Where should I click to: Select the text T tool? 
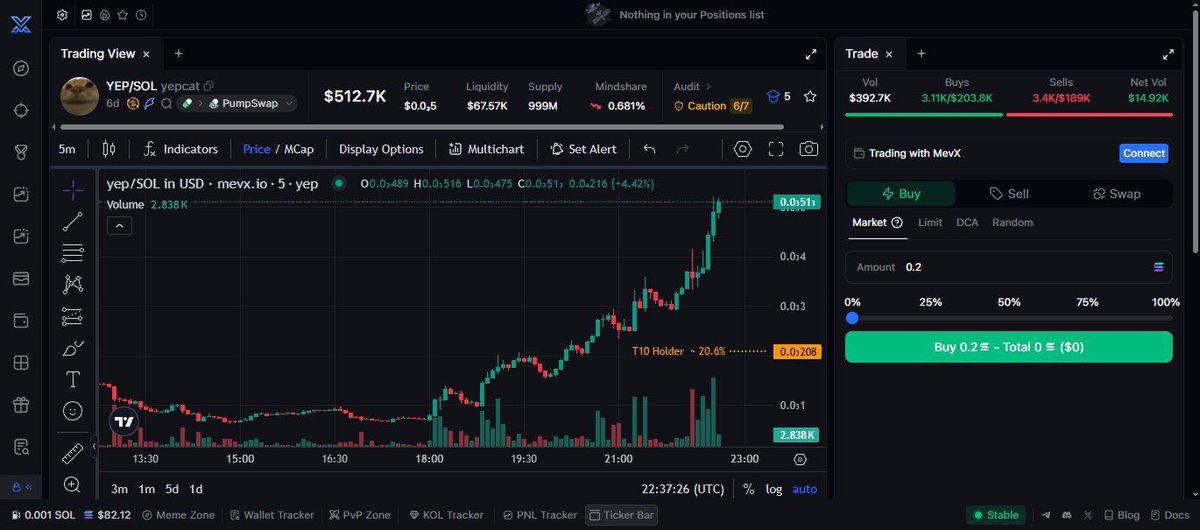(72, 379)
